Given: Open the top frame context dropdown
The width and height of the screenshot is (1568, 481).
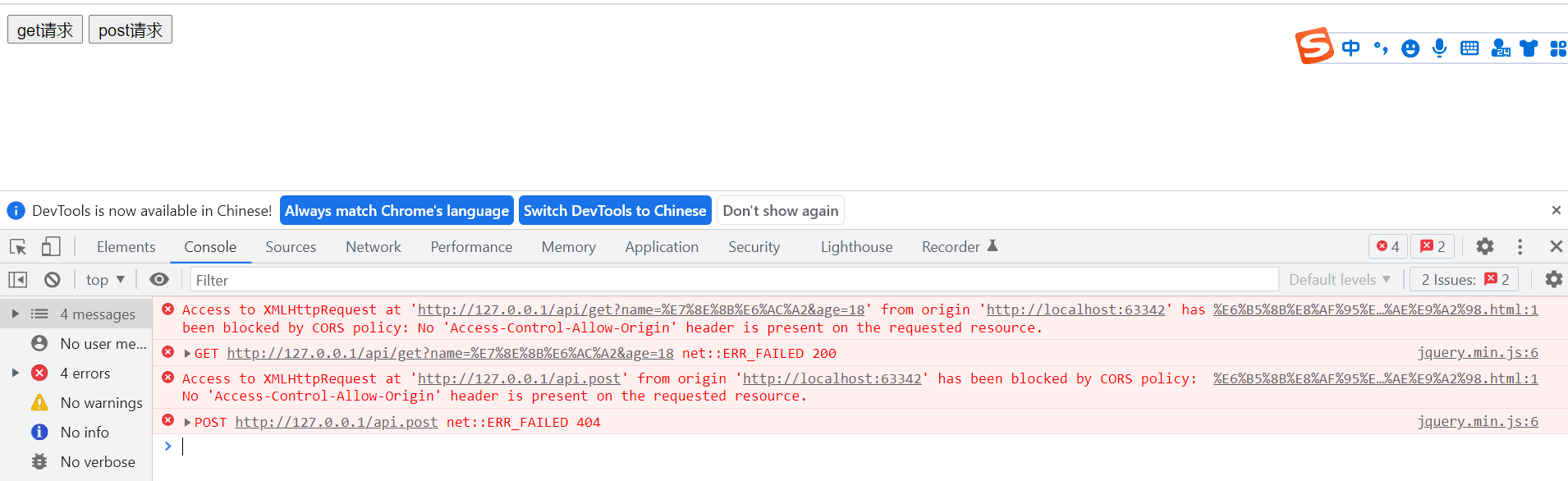Looking at the screenshot, I should pos(103,279).
